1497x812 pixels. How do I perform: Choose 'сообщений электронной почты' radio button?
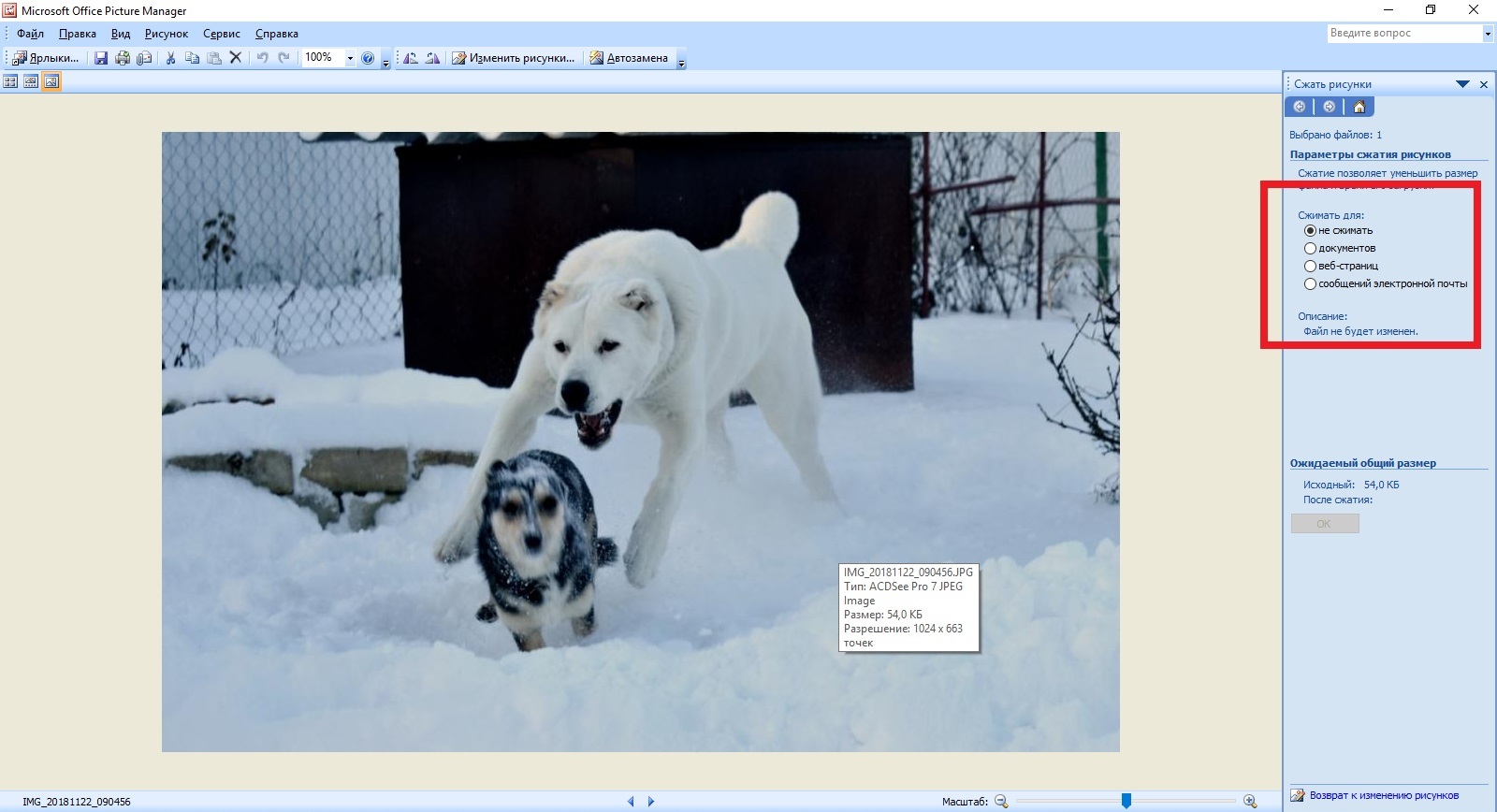(1310, 283)
